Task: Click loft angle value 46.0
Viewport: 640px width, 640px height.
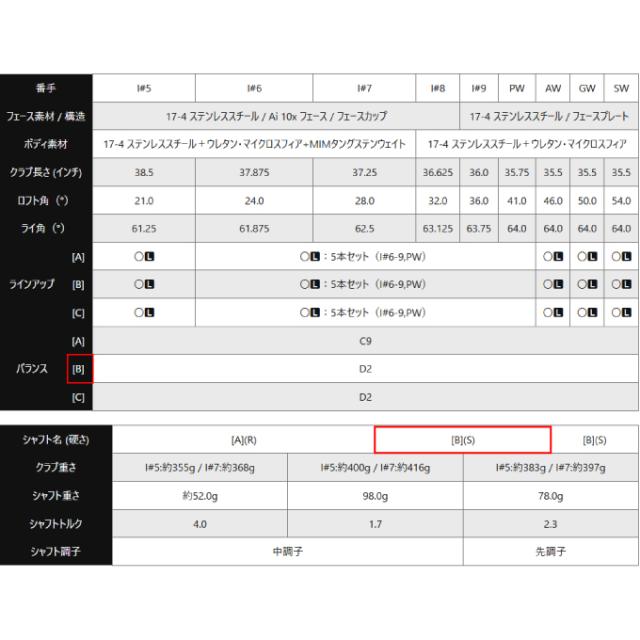Action: click(x=553, y=201)
